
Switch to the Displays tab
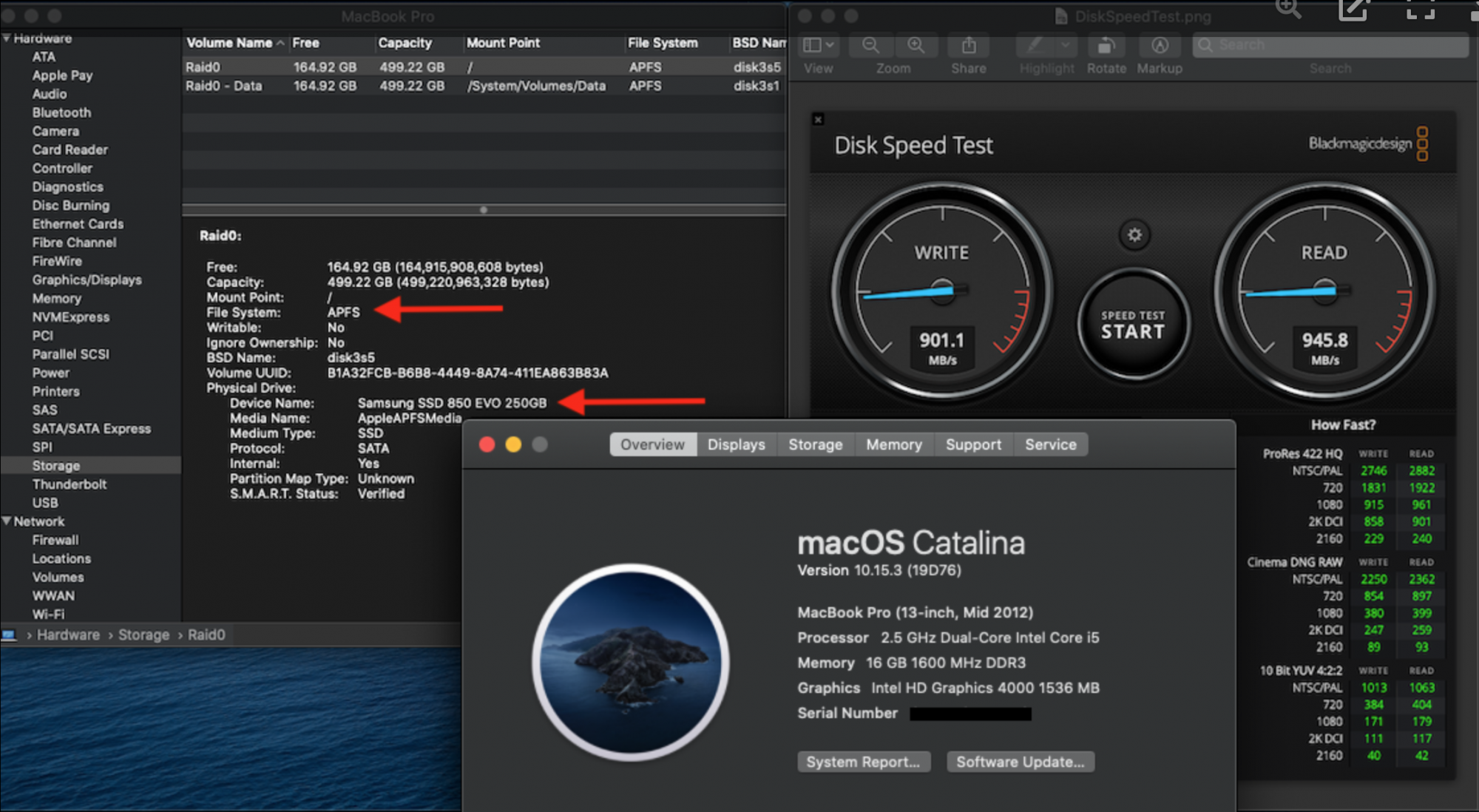click(x=736, y=444)
